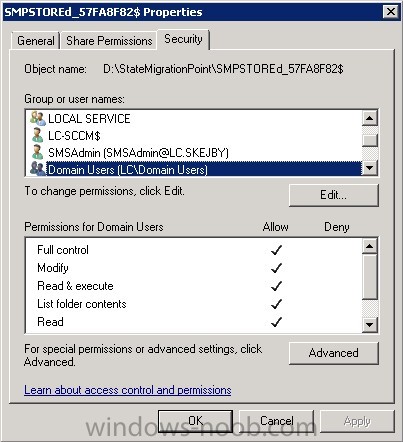403x442 pixels.
Task: Confirm the dialog with OK
Action: (x=195, y=421)
